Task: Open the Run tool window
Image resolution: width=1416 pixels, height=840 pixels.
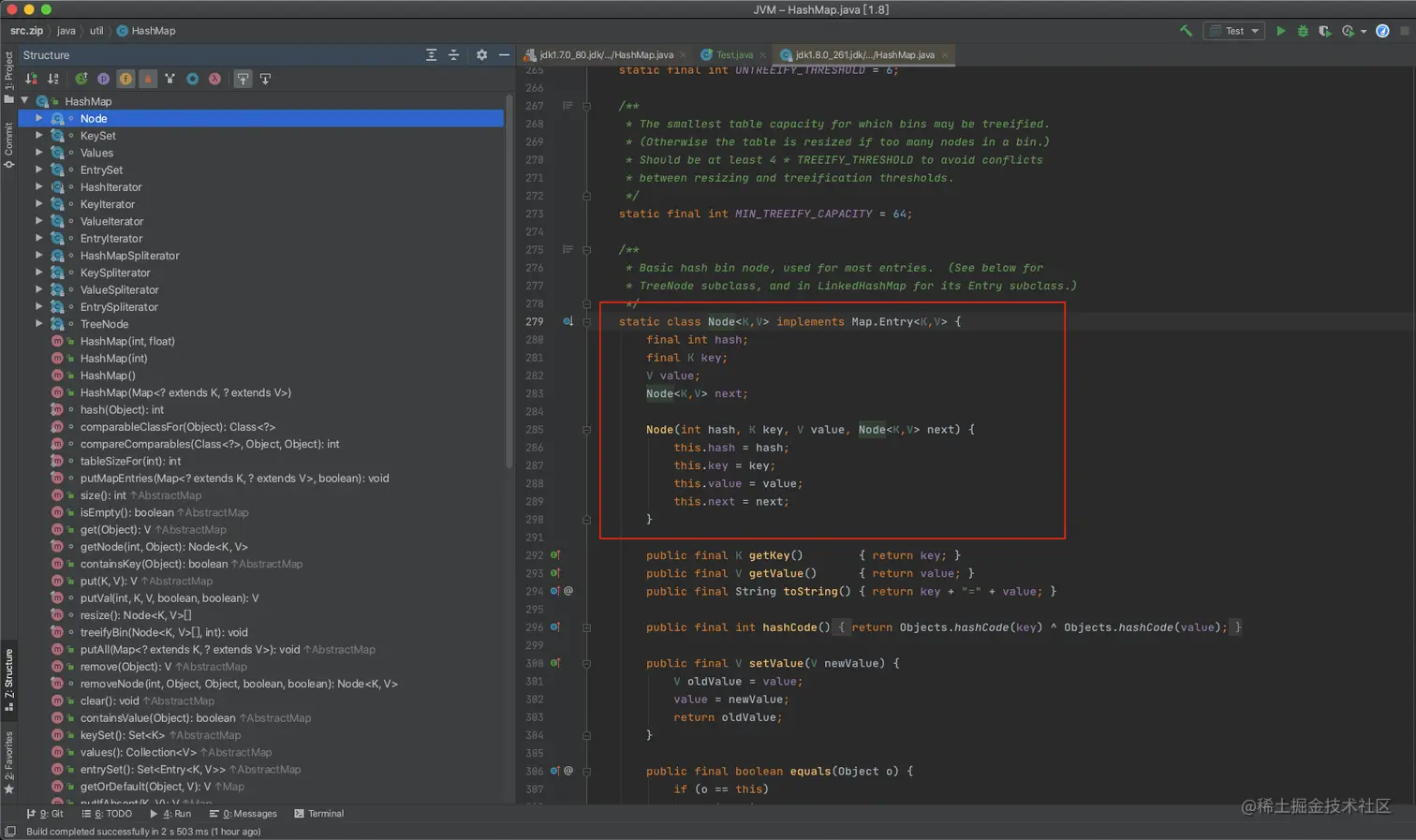Action: [170, 814]
